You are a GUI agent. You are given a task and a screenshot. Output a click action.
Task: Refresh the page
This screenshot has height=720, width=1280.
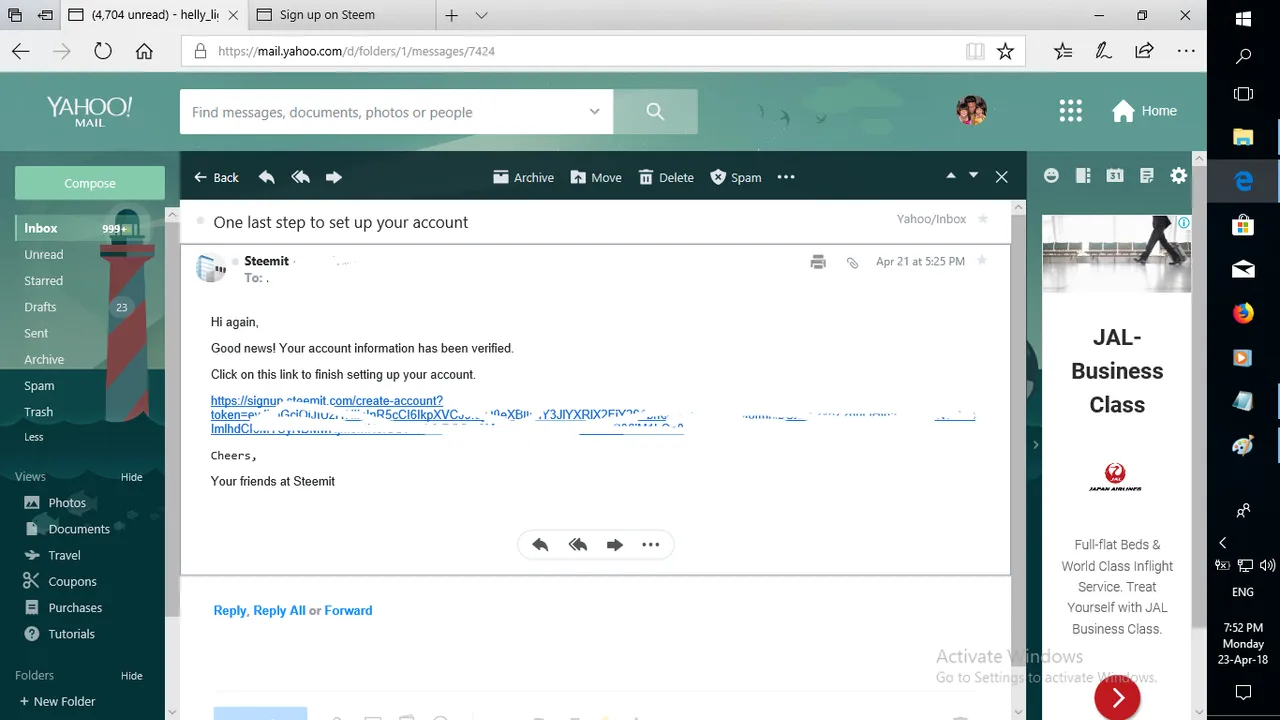tap(102, 51)
